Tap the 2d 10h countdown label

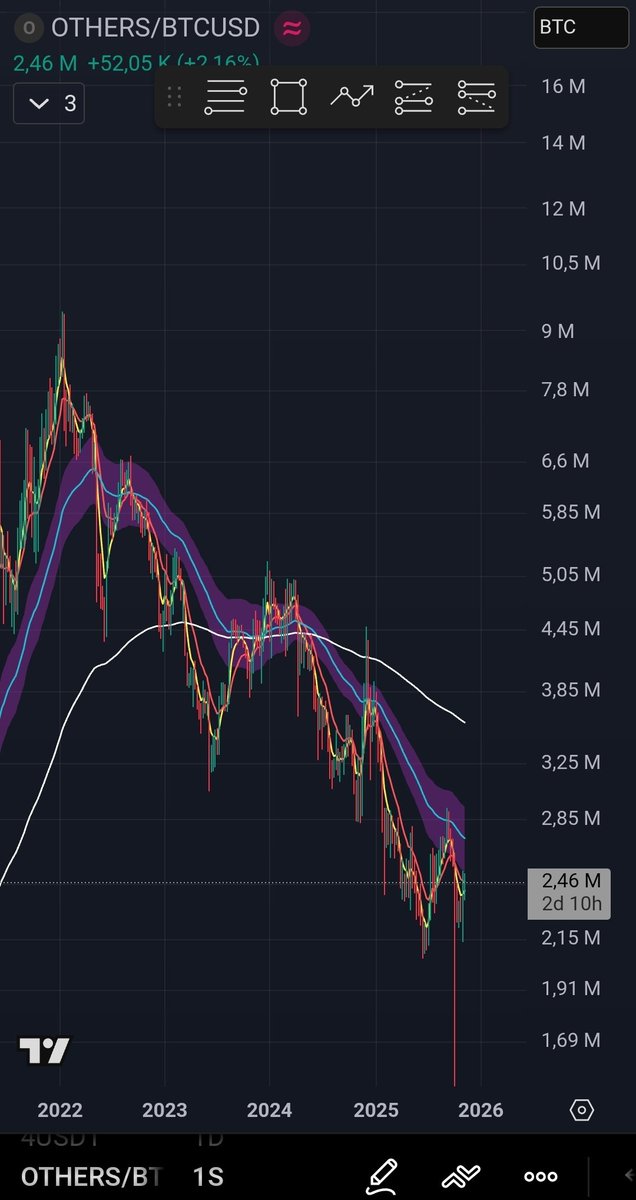(x=571, y=905)
